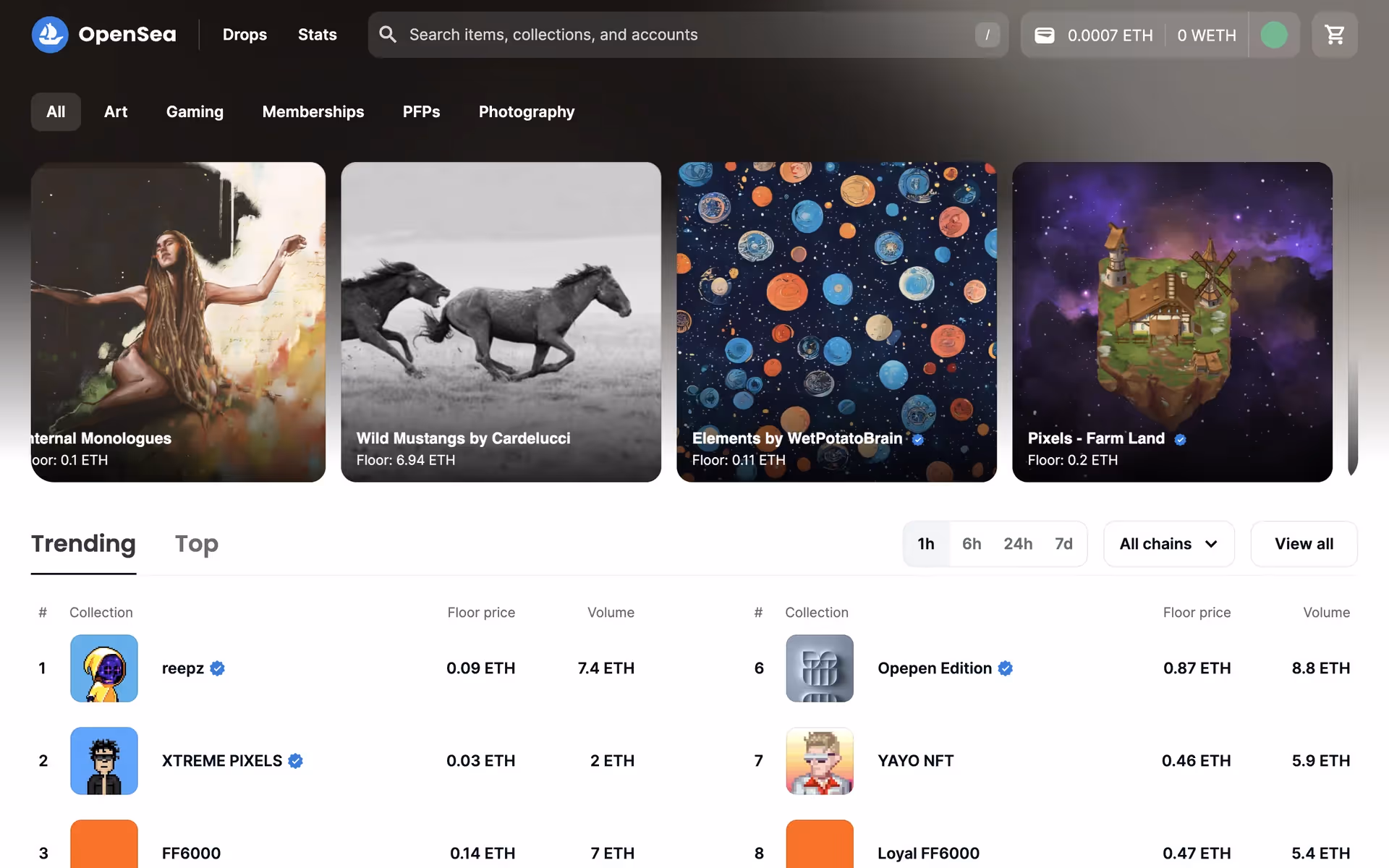Open YAYO NFT collection link

tap(915, 761)
